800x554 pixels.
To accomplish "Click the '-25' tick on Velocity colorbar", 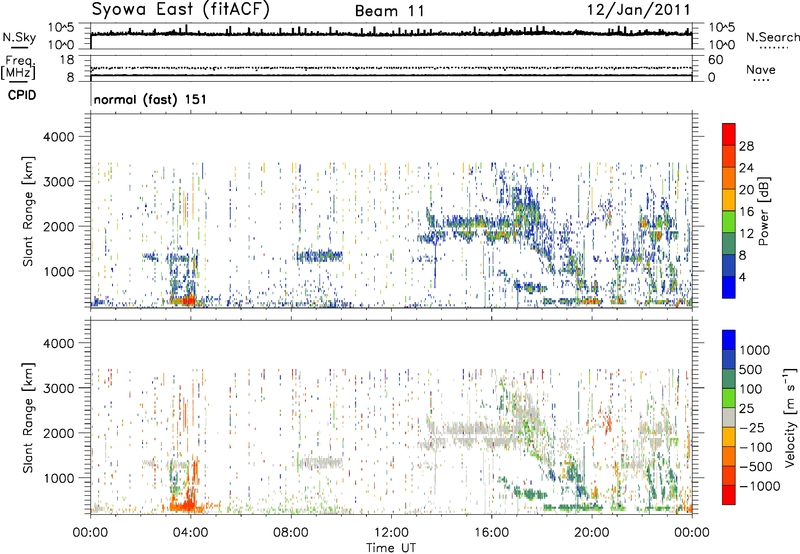I will click(754, 428).
